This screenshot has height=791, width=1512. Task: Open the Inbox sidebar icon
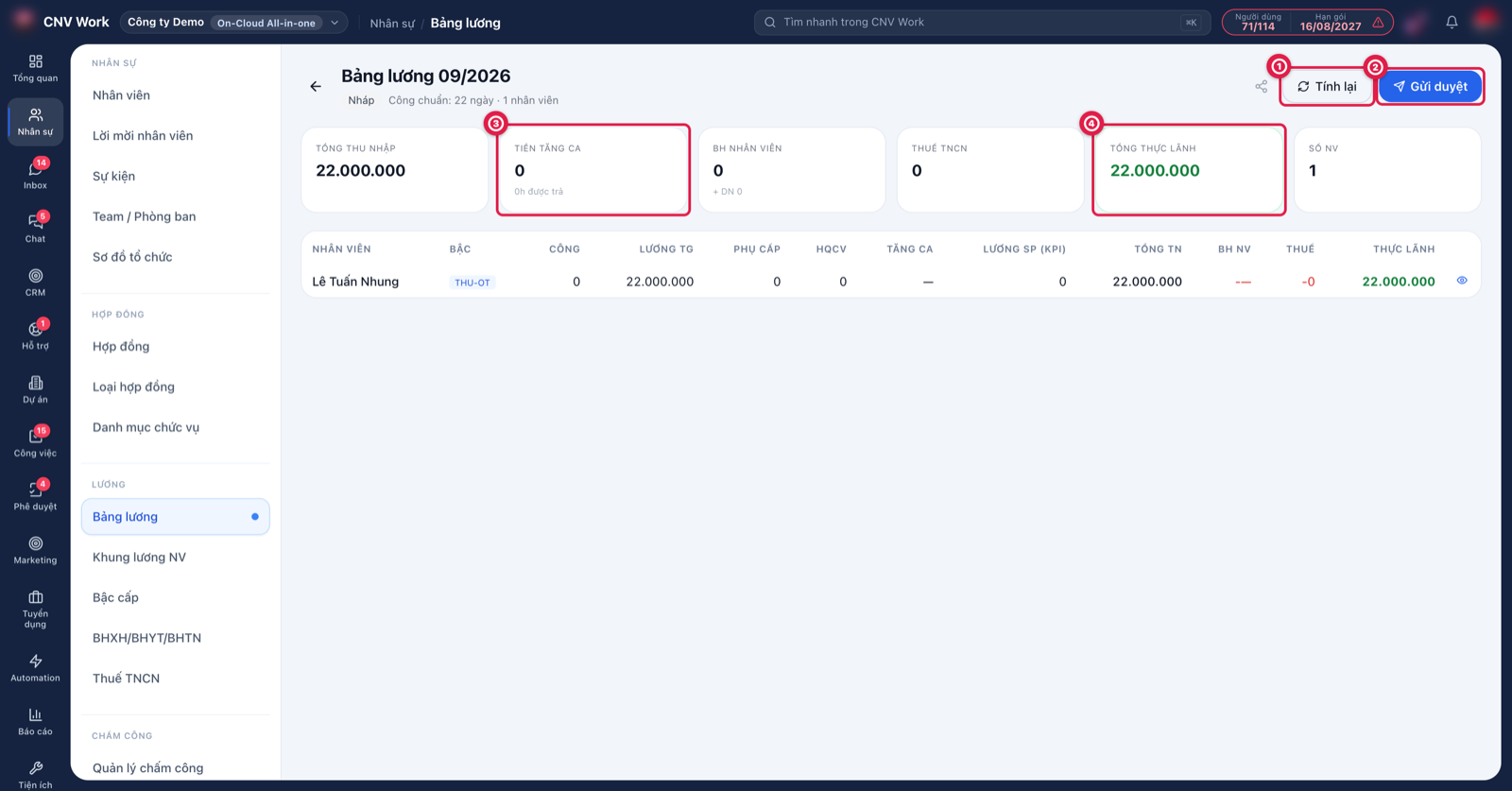point(35,175)
